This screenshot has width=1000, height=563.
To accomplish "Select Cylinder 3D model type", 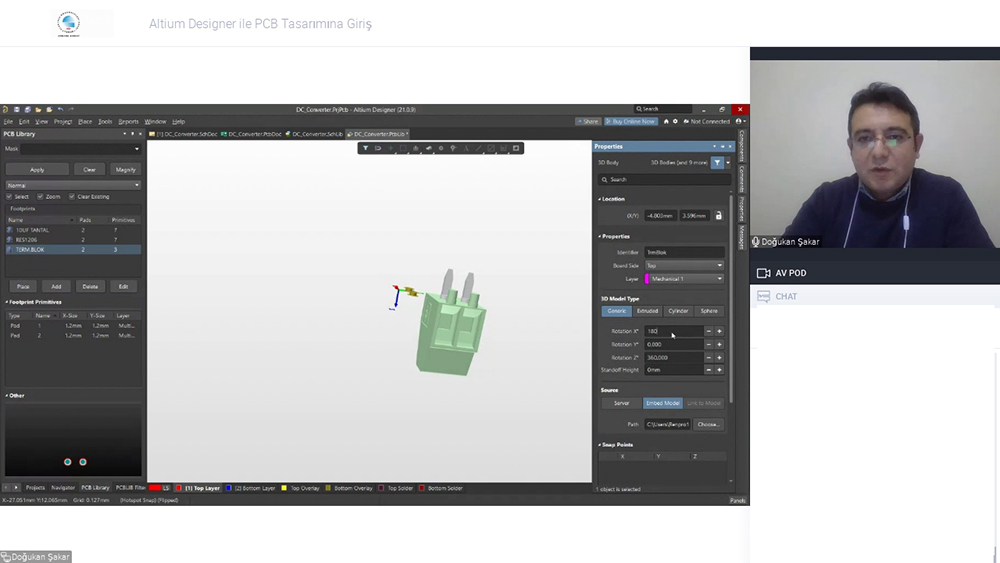I will [x=678, y=311].
